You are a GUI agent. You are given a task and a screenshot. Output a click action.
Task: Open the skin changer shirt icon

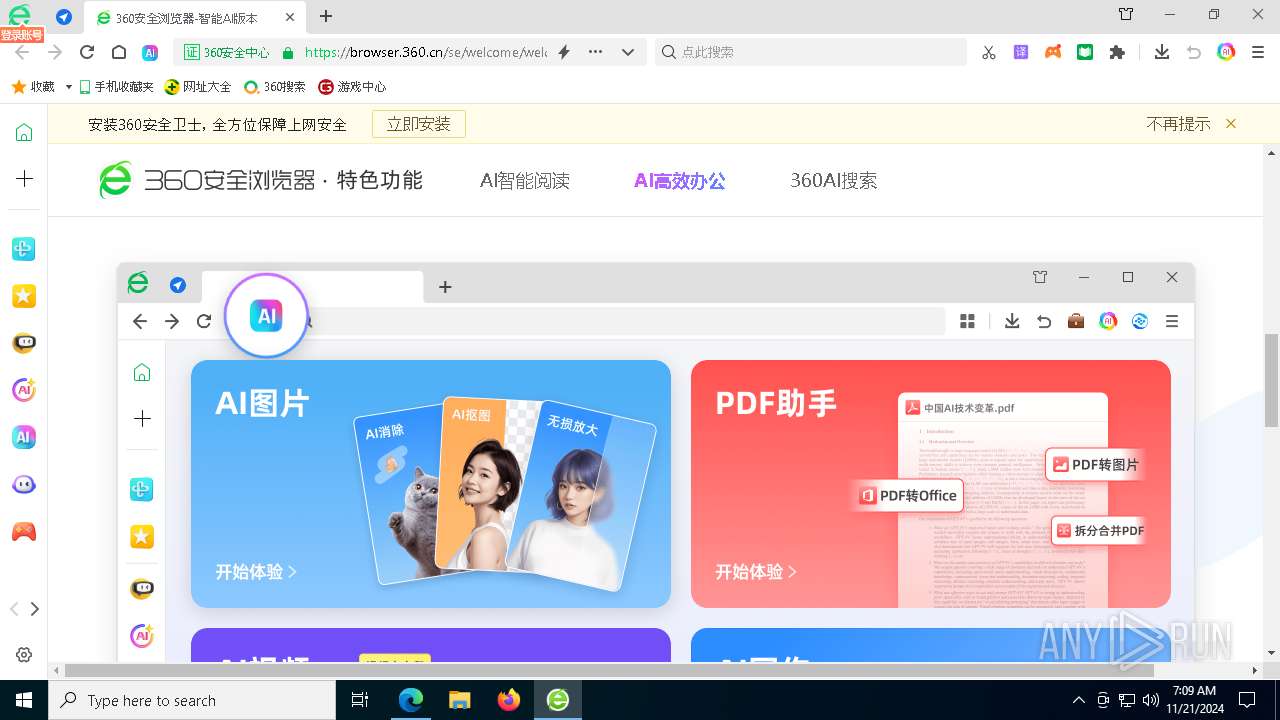(1126, 14)
